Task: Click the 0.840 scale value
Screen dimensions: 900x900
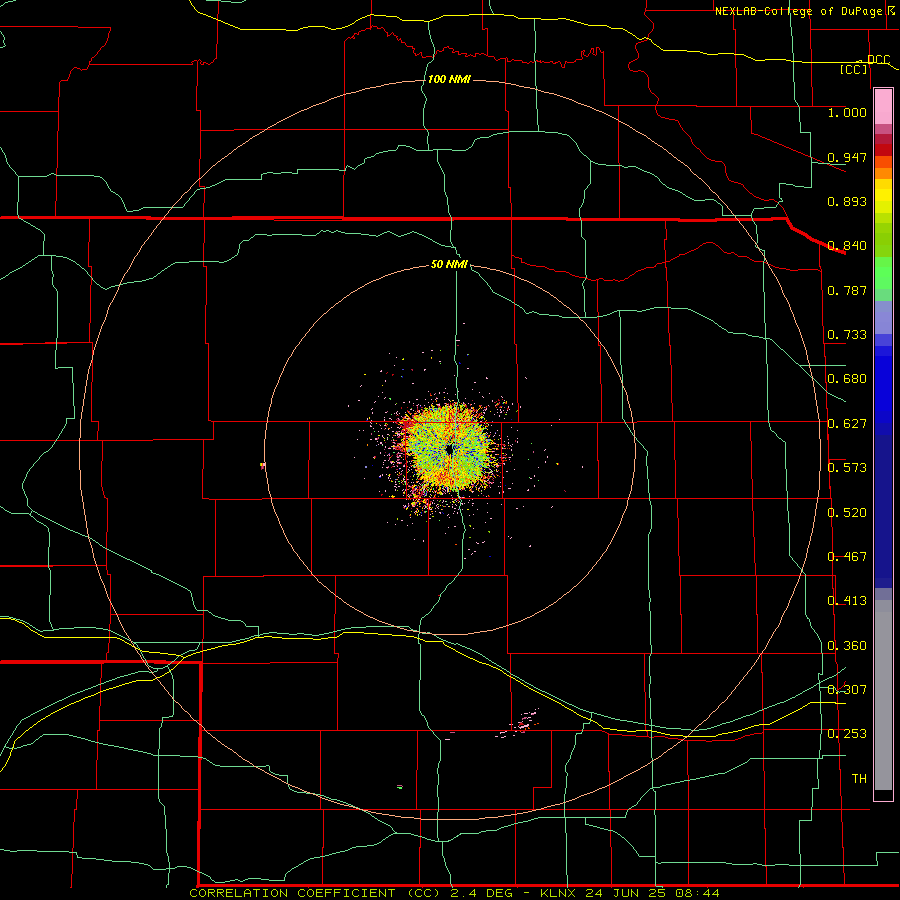Action: point(847,246)
